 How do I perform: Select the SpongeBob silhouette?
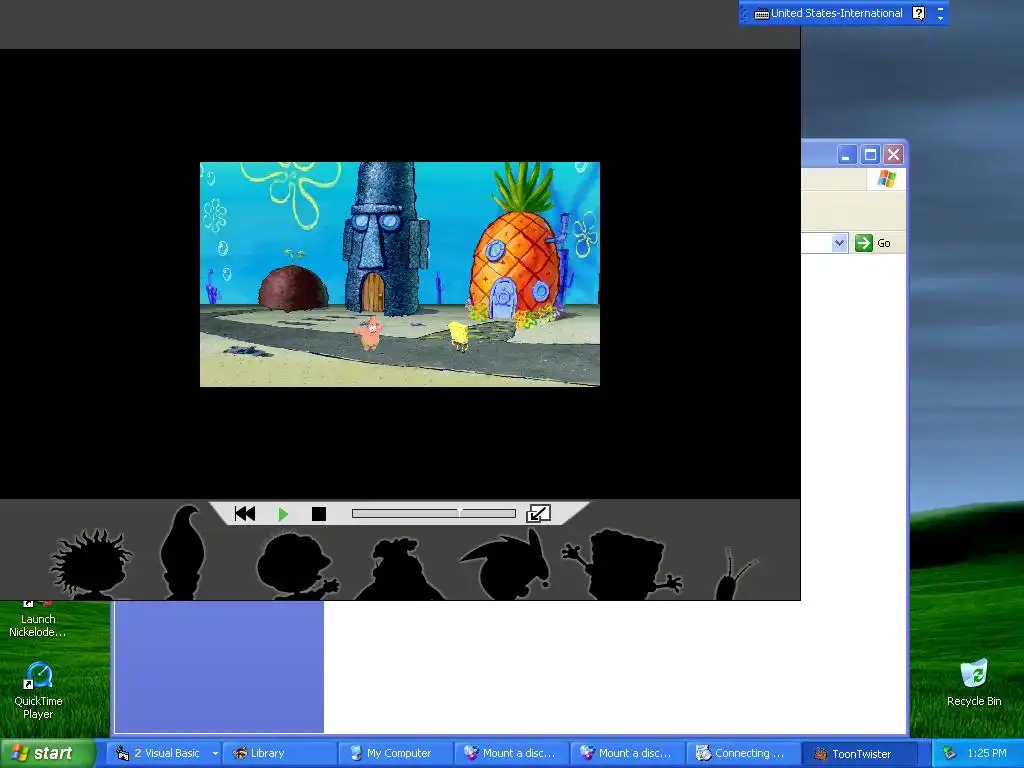622,565
